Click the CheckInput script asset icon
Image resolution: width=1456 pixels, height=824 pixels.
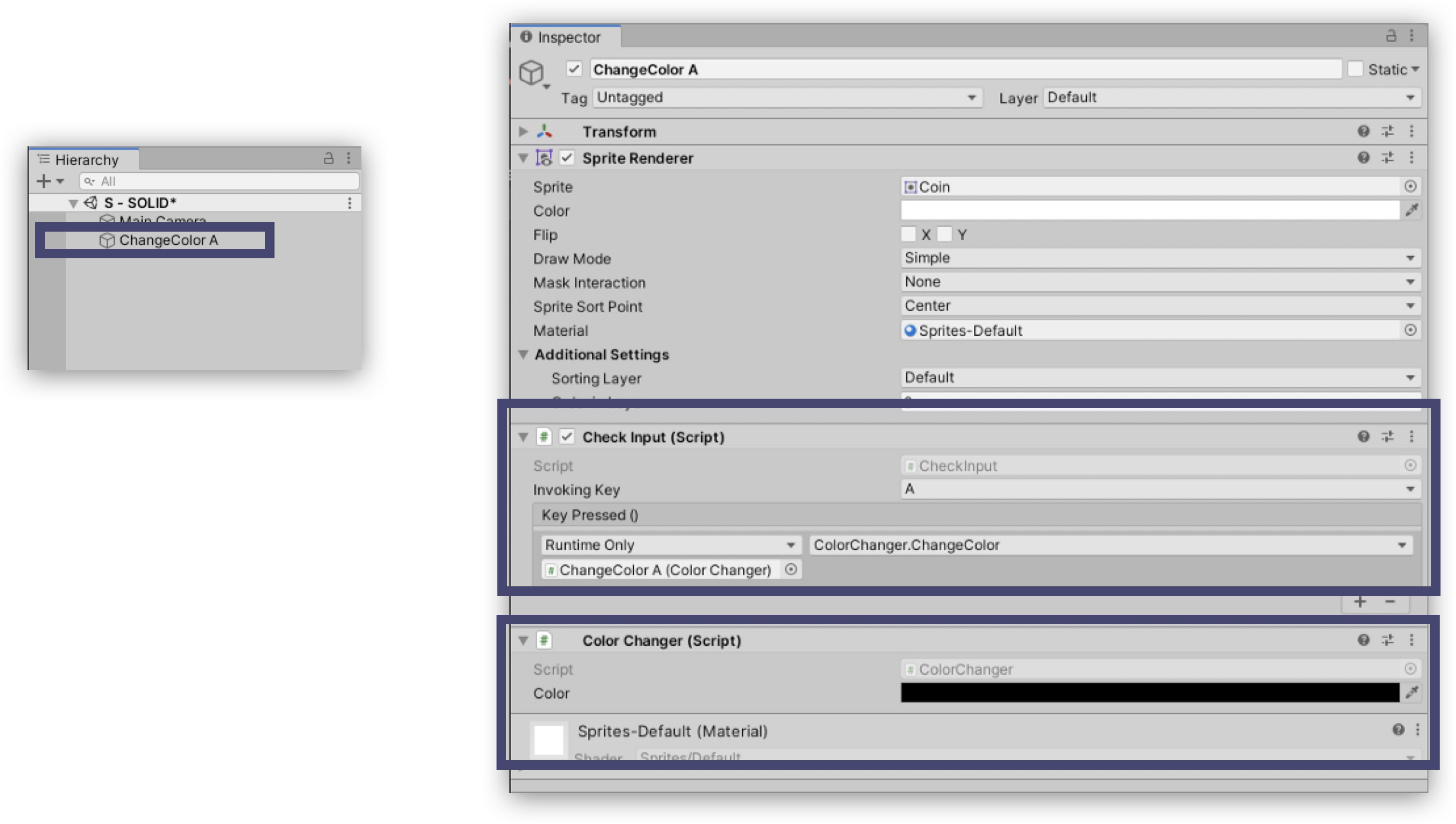point(908,465)
